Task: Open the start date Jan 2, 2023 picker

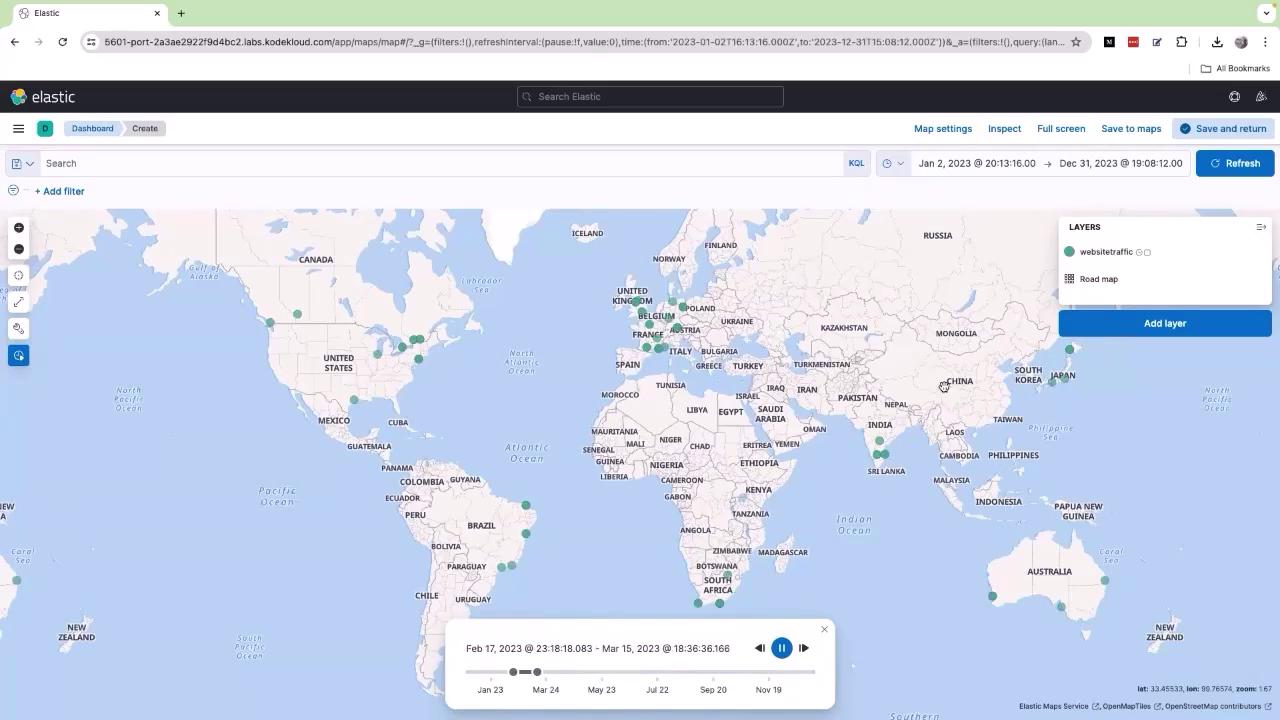Action: [977, 163]
